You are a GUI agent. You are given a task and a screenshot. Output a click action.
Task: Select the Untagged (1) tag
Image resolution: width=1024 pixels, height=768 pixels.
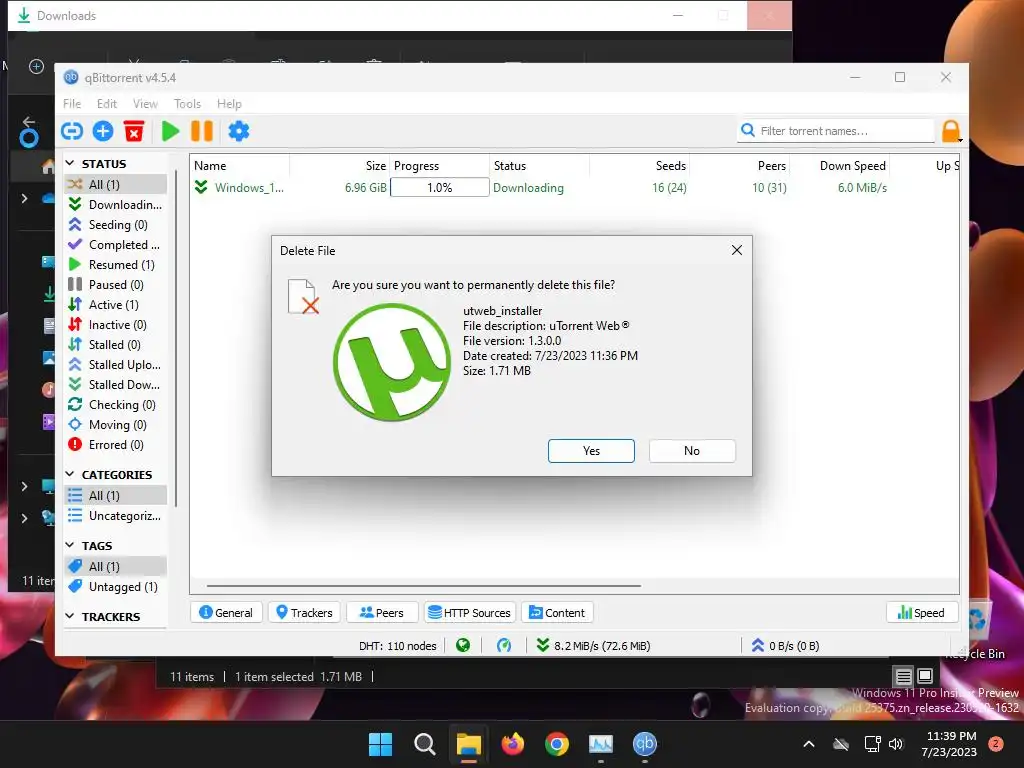[x=116, y=587]
